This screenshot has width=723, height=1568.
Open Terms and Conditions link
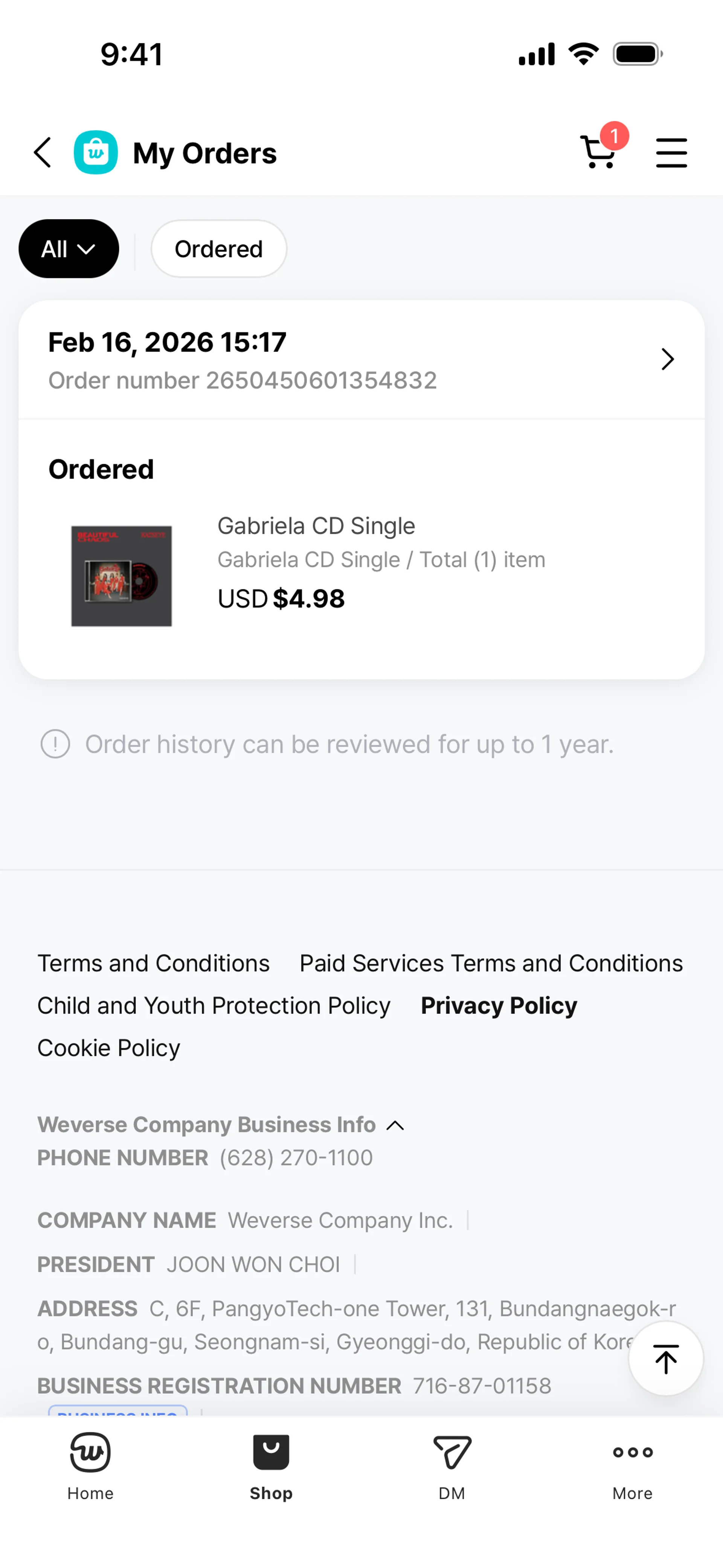click(153, 964)
